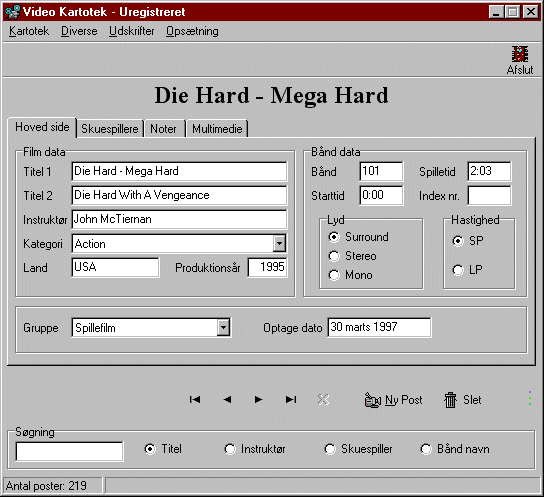Expand the Gruppe dropdown arrow
The image size is (544, 497).
[223, 327]
